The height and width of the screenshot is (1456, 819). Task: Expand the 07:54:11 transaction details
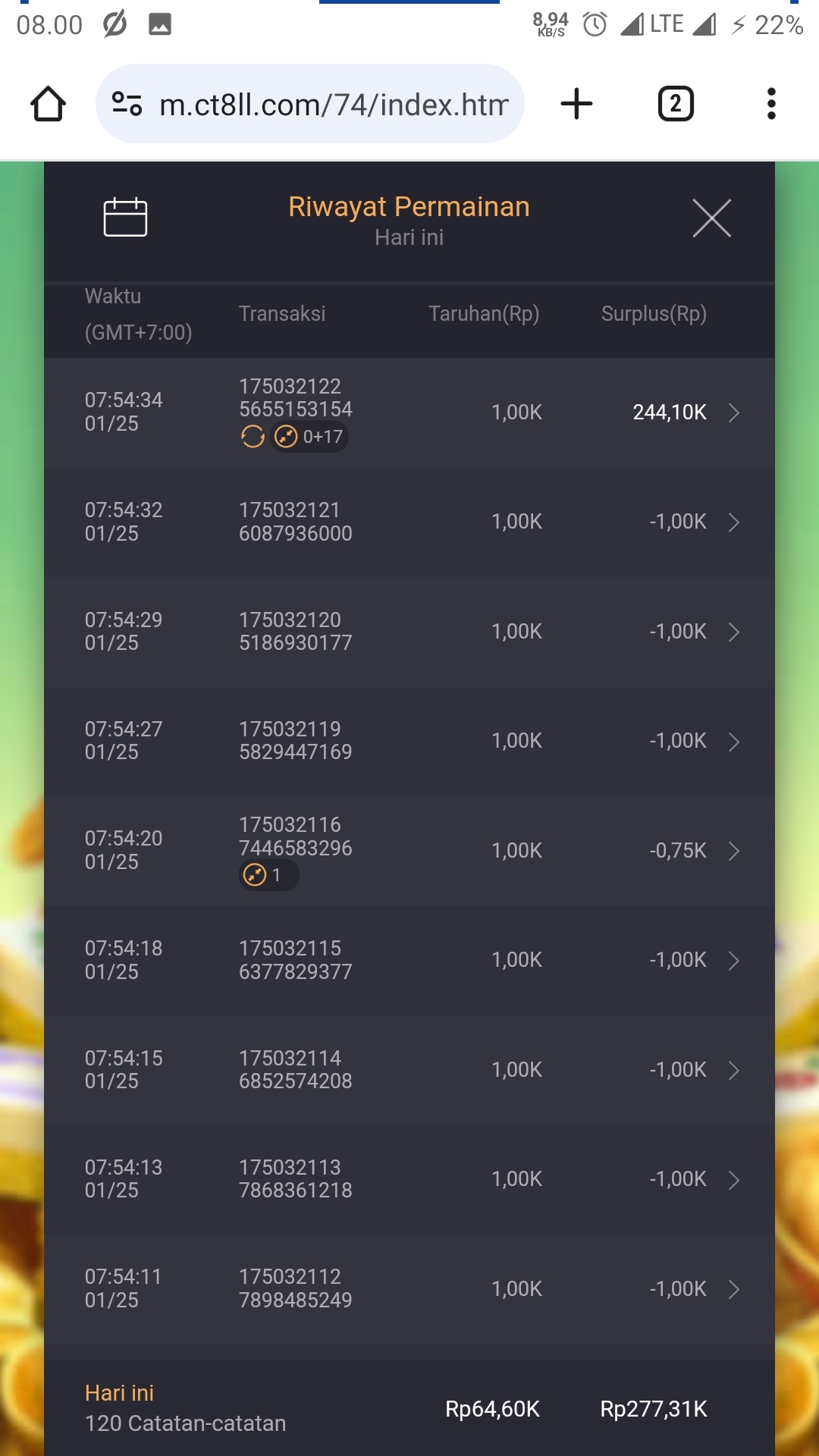[x=733, y=1289]
